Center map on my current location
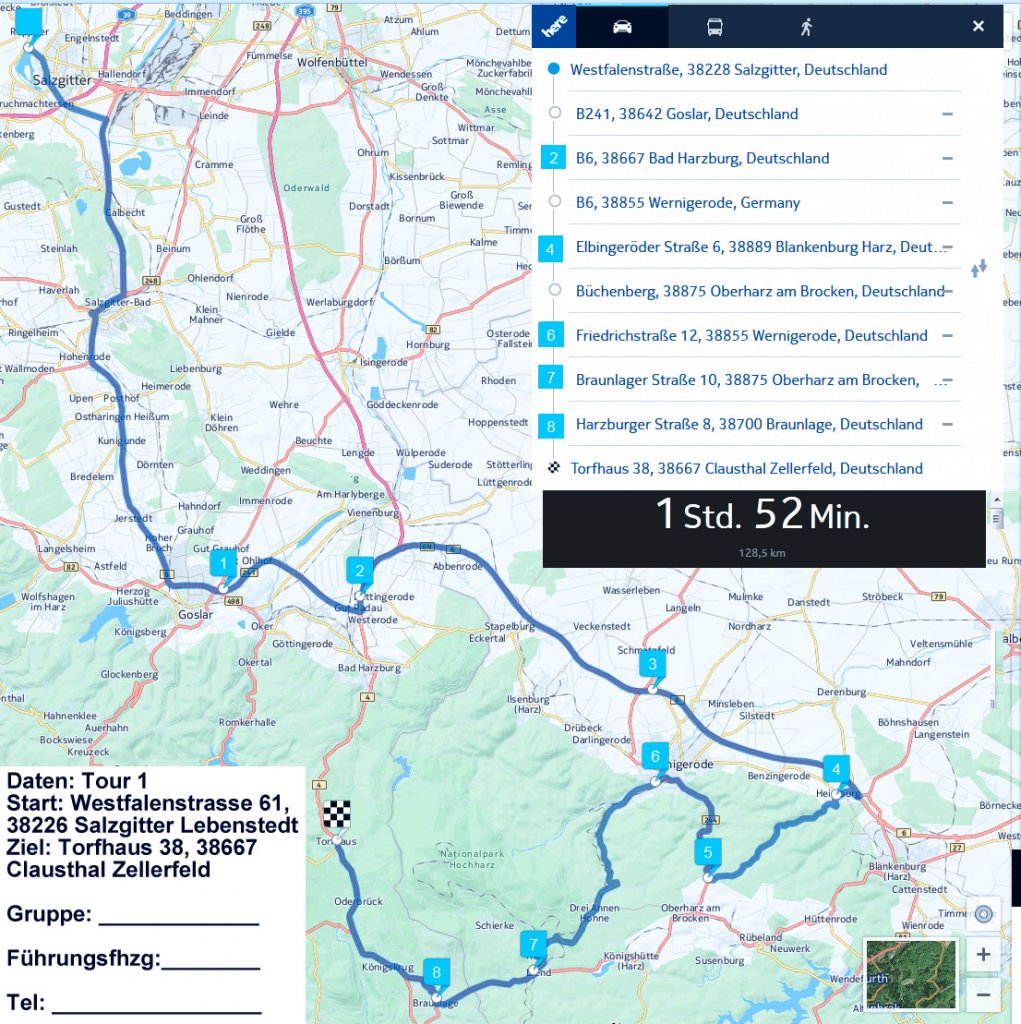The height and width of the screenshot is (1024, 1021). click(x=983, y=914)
